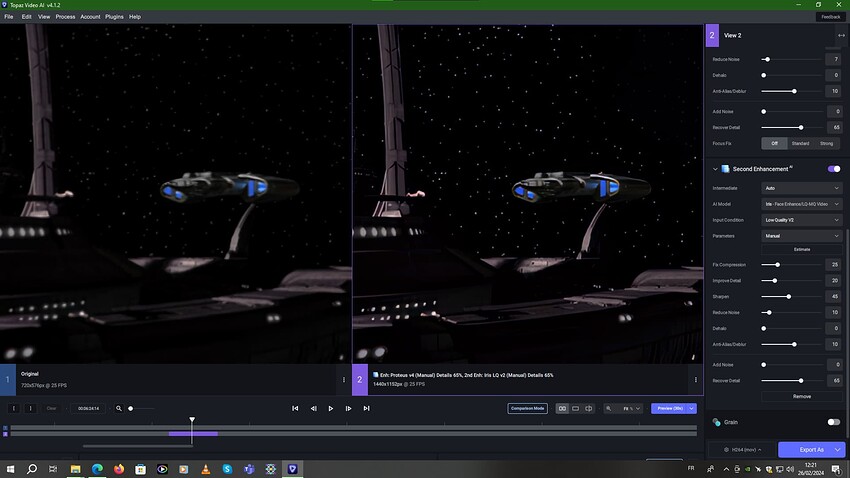Disable the Second Enhancement toggle
Viewport: 850px width, 478px height.
[x=834, y=169]
